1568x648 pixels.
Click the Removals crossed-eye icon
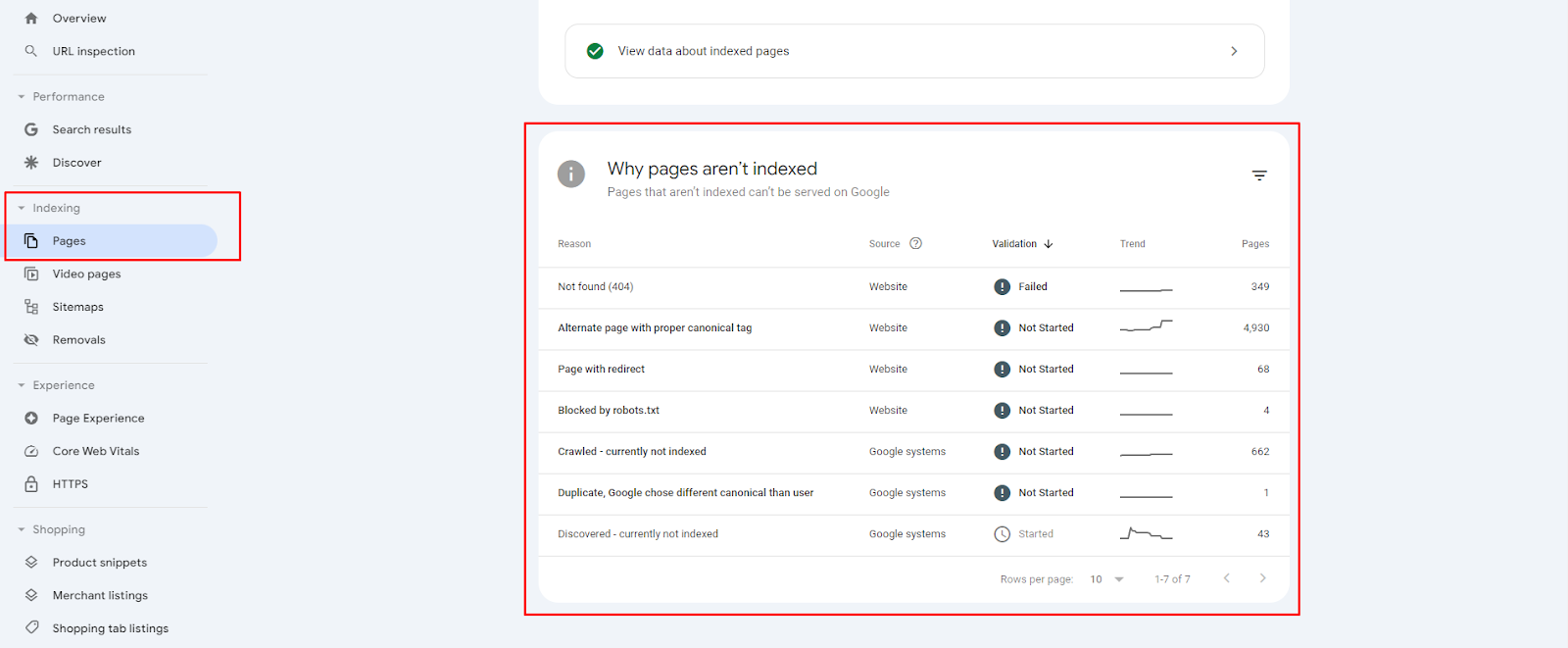(31, 340)
